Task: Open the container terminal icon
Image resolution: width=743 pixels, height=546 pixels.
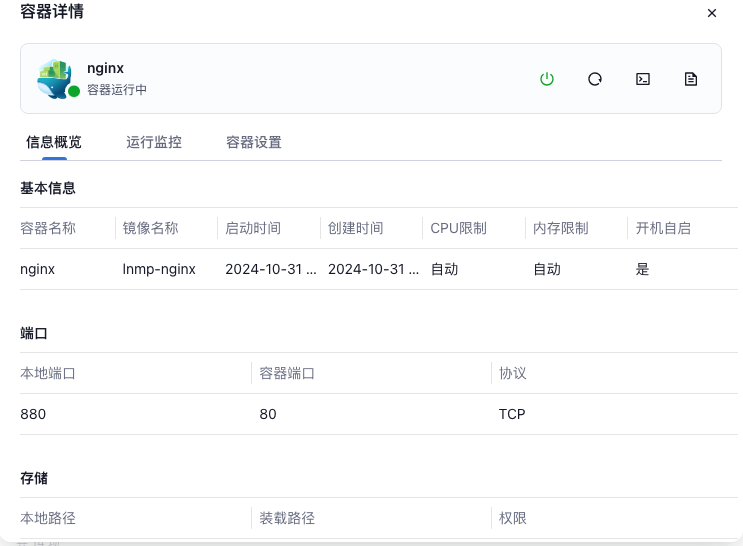Action: pos(643,79)
